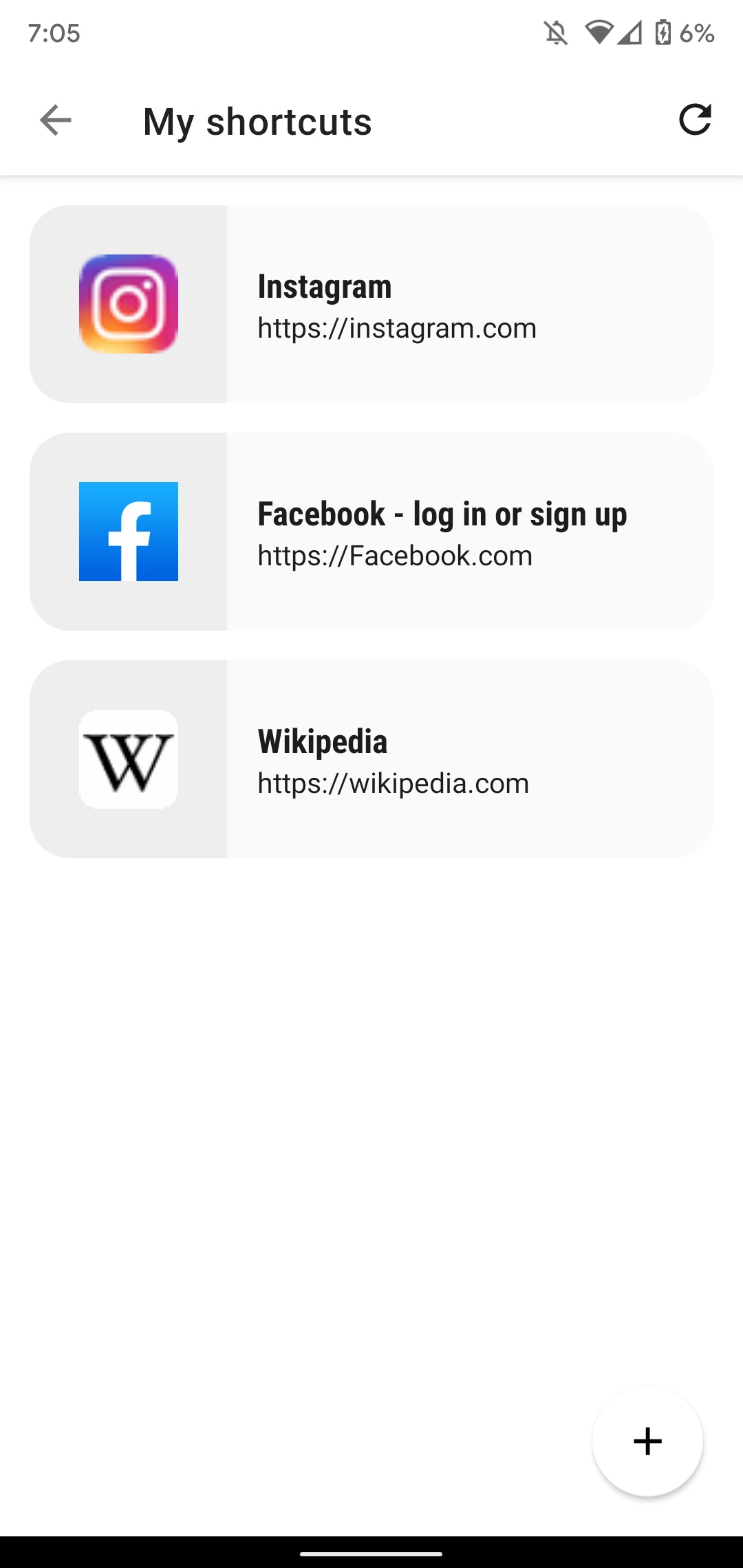Open the https://instagram.com link
The width and height of the screenshot is (743, 1568).
(397, 328)
